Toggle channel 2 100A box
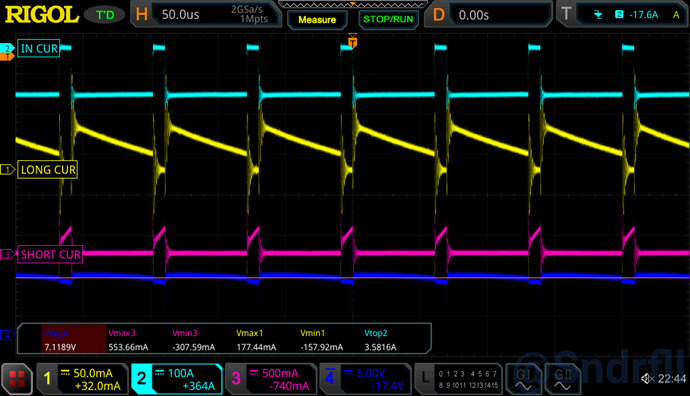Image resolution: width=690 pixels, height=396 pixels. (x=177, y=379)
